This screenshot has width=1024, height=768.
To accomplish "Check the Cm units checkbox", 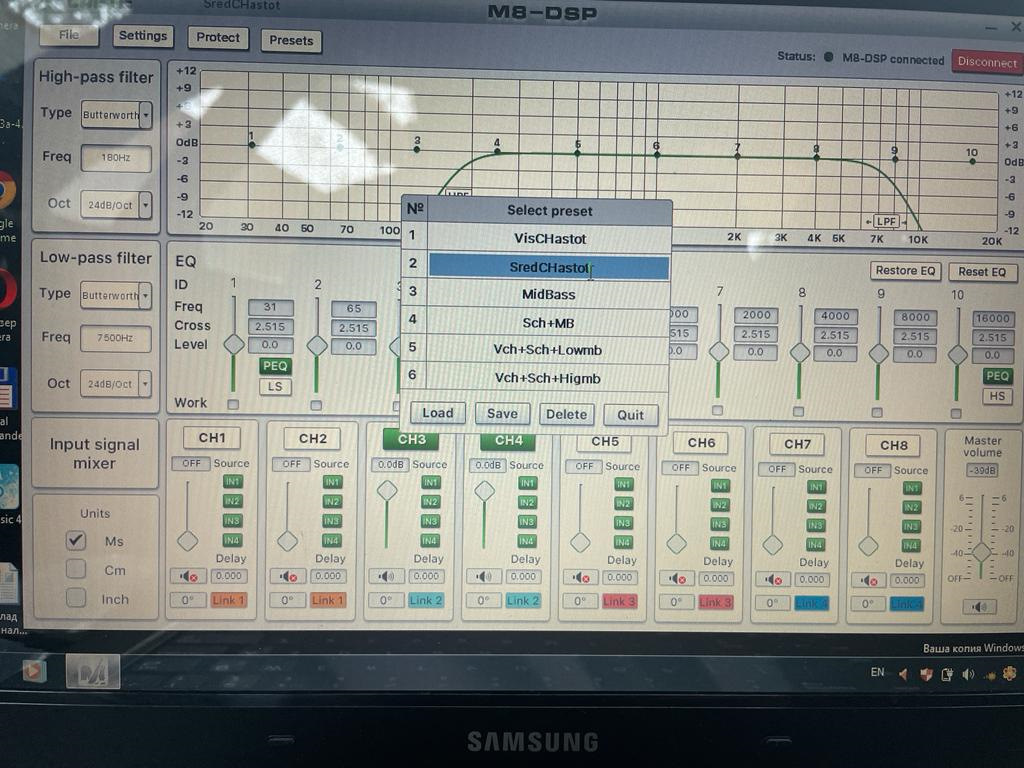I will pos(76,569).
